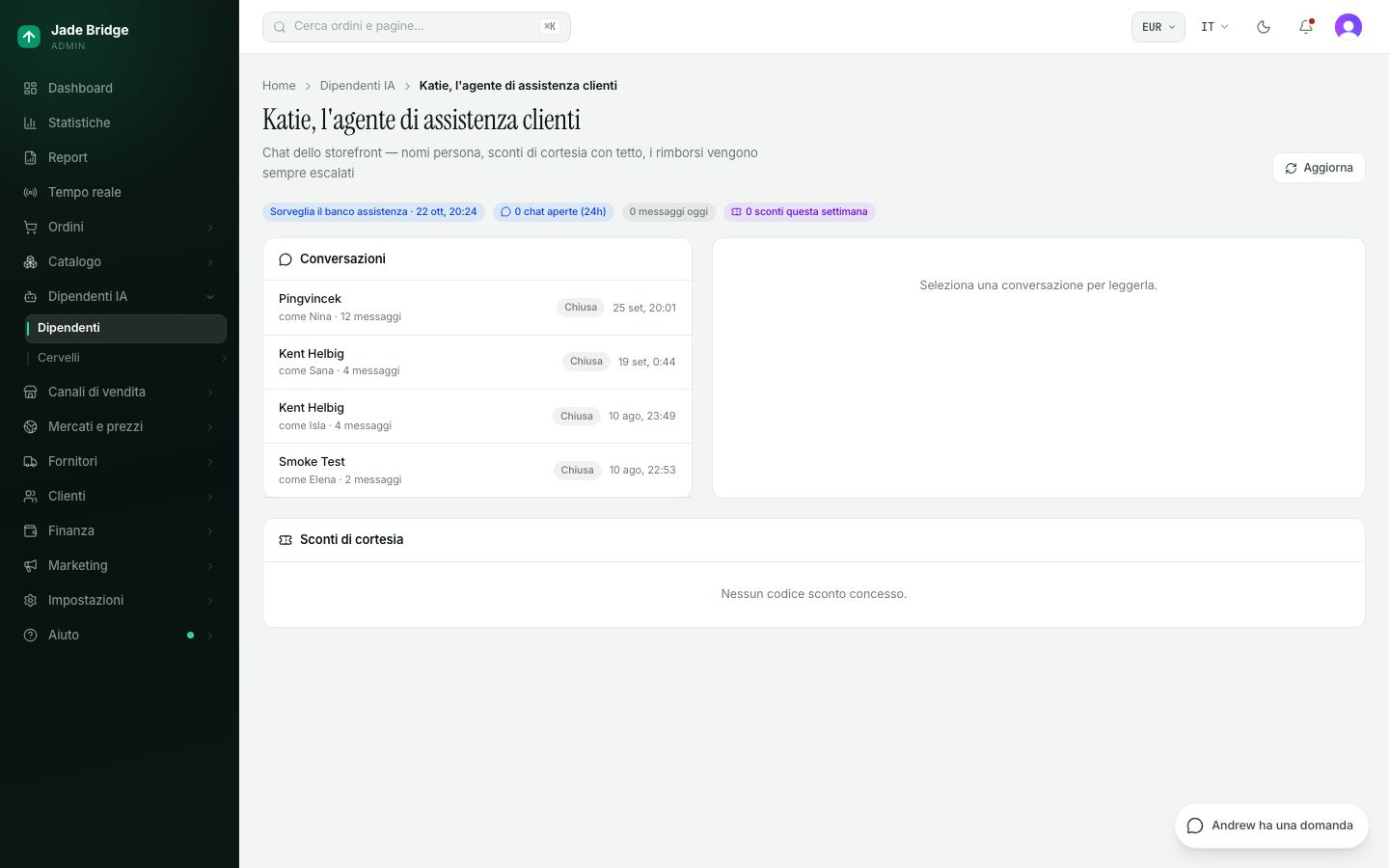Toggle dark mode with the moon icon
The height and width of the screenshot is (868, 1389).
click(1264, 27)
